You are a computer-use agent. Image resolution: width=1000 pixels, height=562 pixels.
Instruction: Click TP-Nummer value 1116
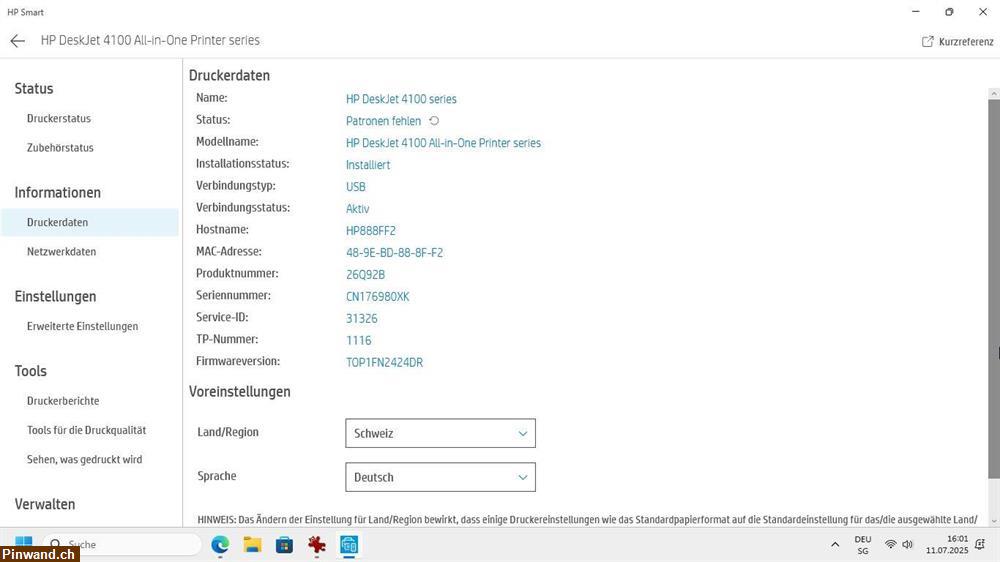pos(358,340)
